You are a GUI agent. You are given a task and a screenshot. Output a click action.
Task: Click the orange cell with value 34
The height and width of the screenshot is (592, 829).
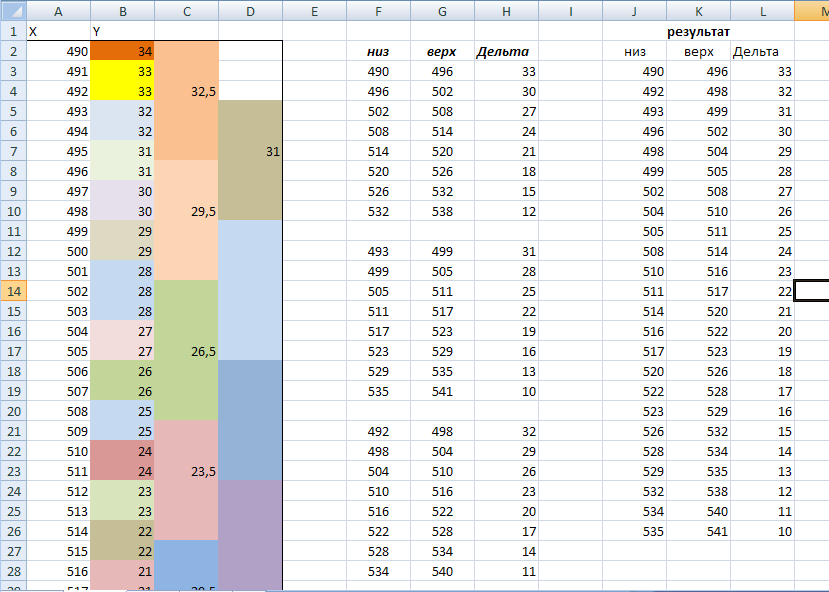[122, 51]
